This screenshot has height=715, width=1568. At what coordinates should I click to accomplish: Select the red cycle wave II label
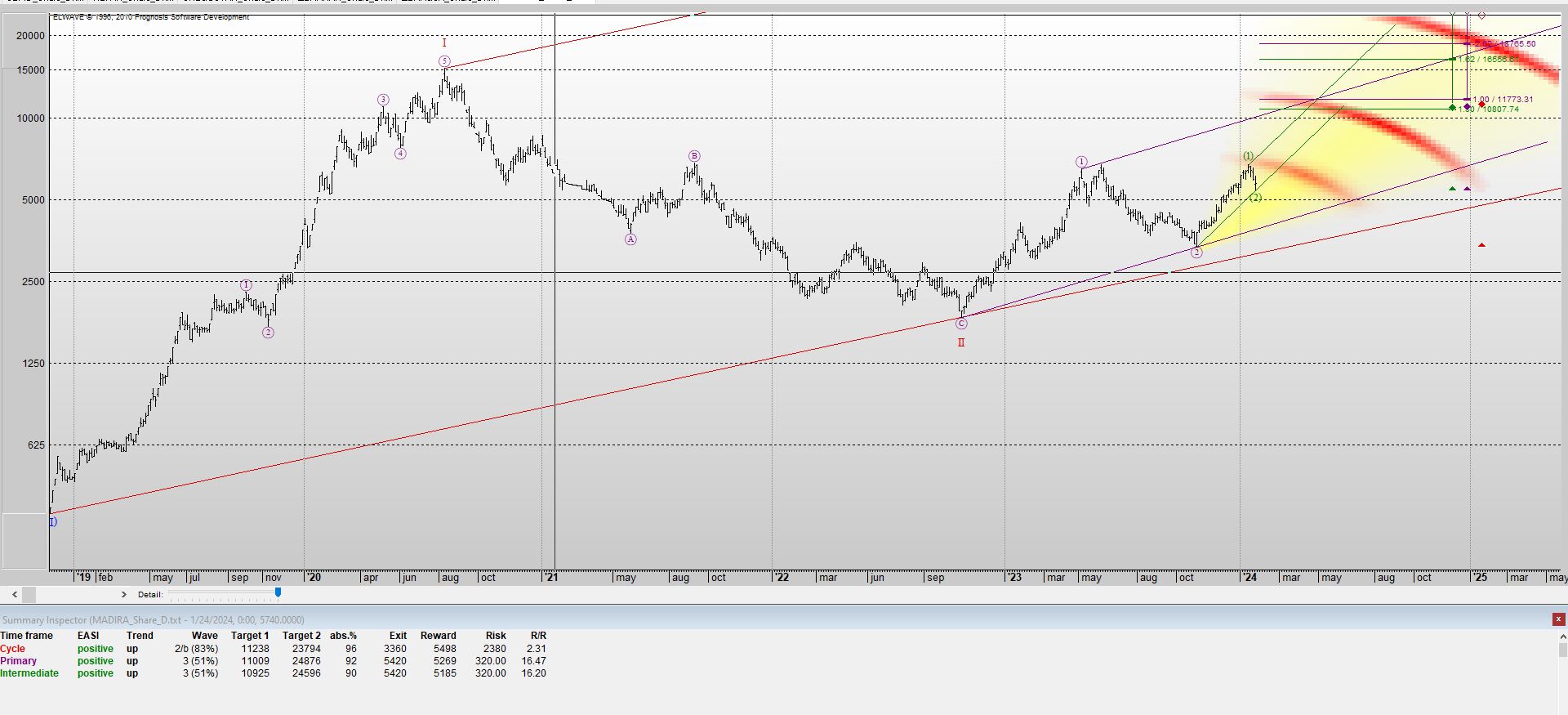961,342
